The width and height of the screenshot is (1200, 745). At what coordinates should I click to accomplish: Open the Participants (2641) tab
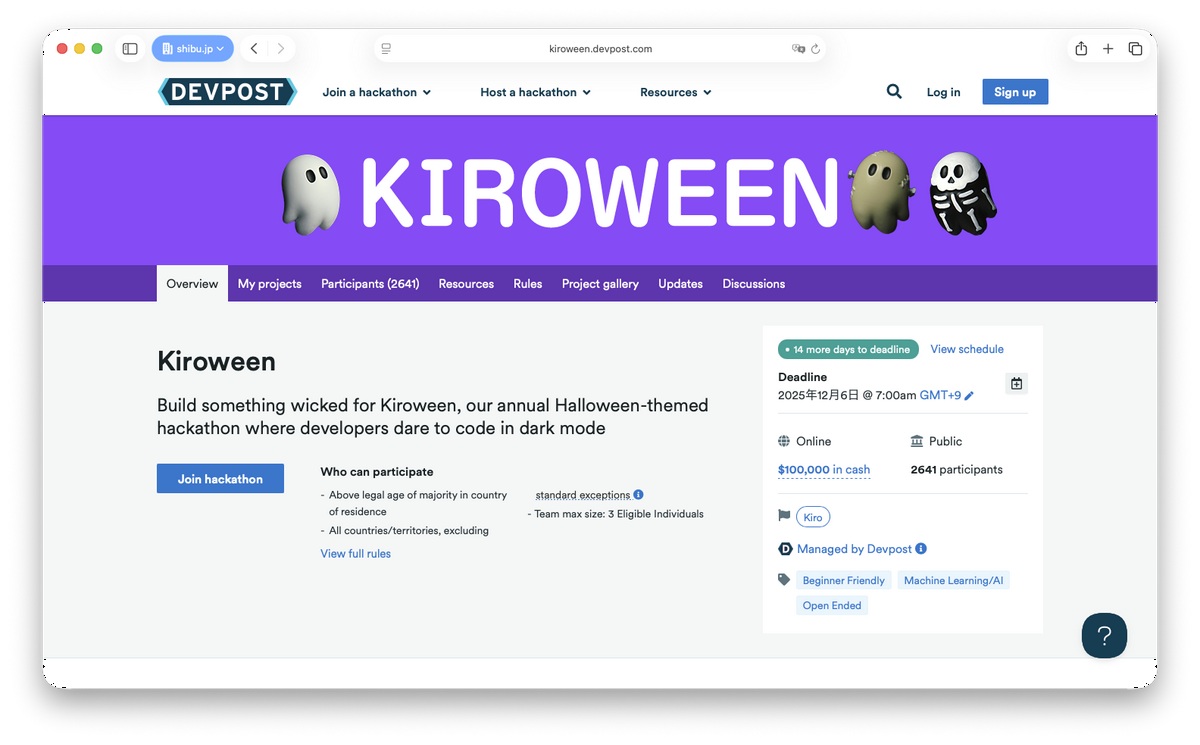(x=370, y=284)
